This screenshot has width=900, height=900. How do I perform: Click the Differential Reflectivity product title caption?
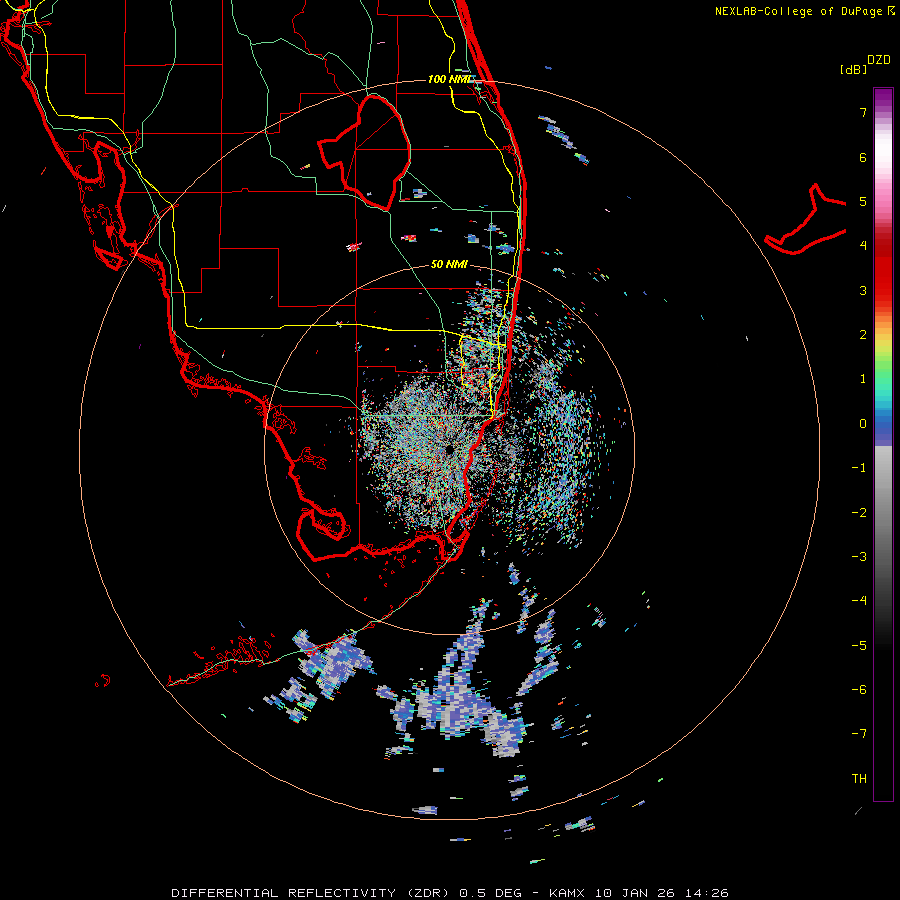coord(449,893)
